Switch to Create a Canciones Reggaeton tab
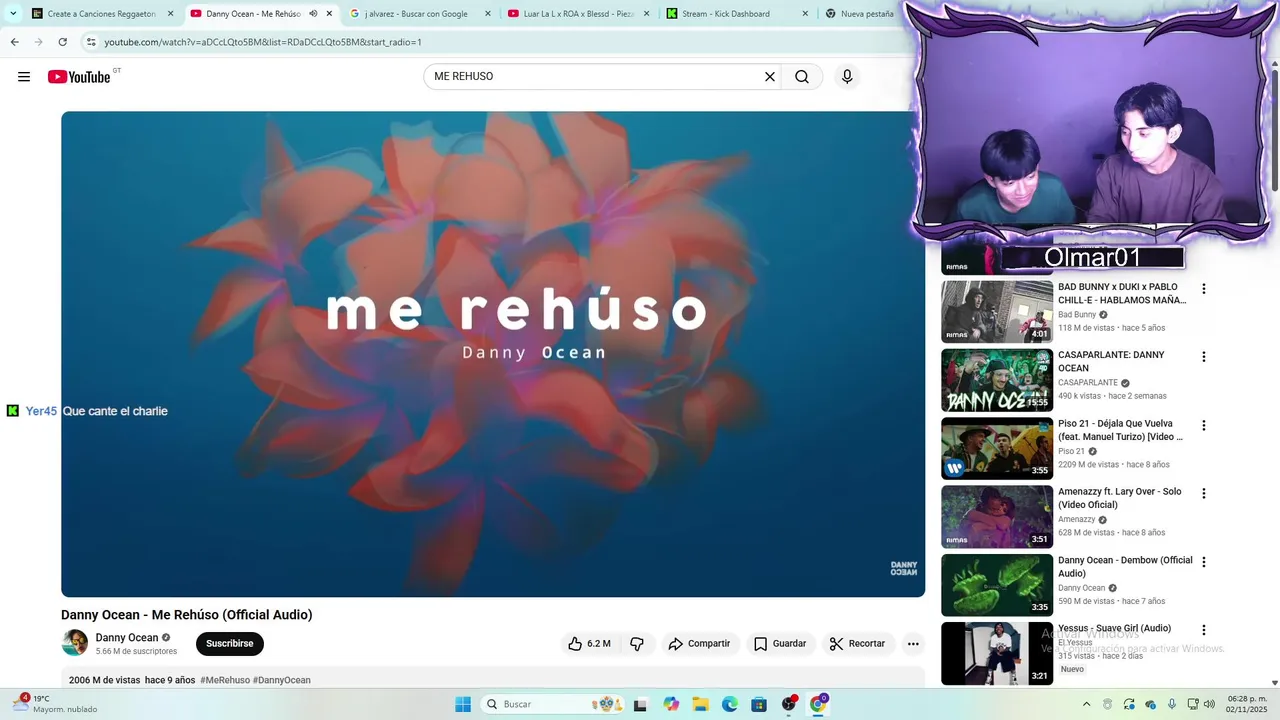This screenshot has width=1280, height=720. point(101,14)
